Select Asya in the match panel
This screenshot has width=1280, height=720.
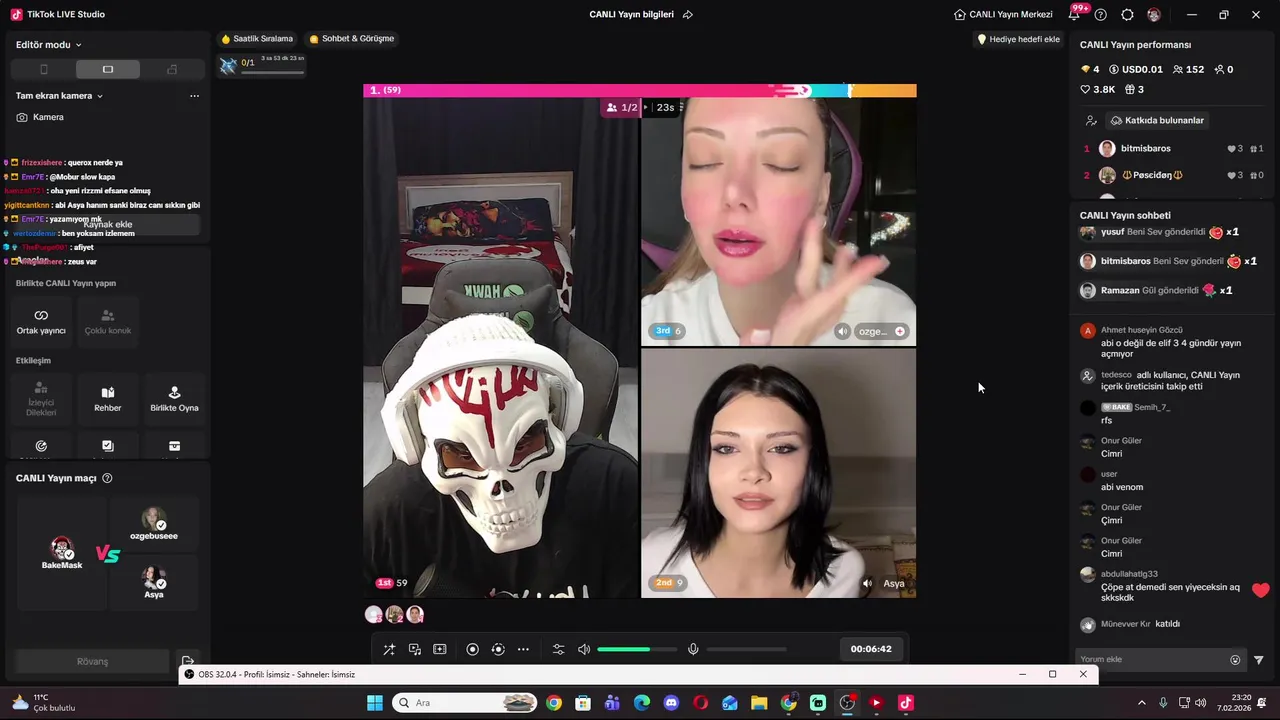[x=154, y=582]
